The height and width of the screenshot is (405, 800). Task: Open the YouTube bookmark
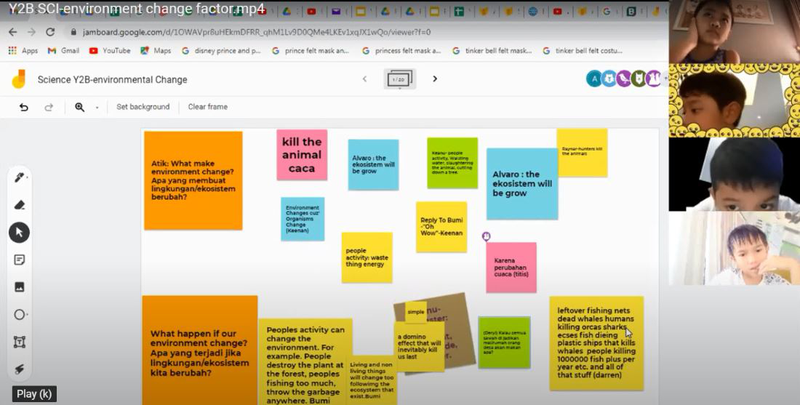[x=109, y=50]
